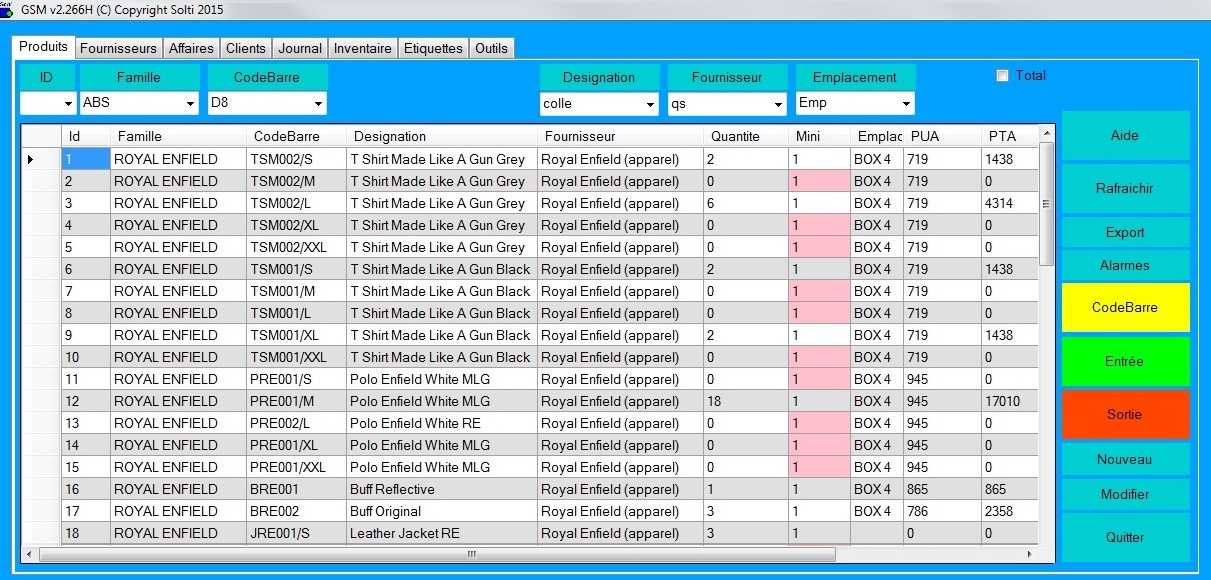
Task: Create a product with Nouveau
Action: click(x=1124, y=459)
